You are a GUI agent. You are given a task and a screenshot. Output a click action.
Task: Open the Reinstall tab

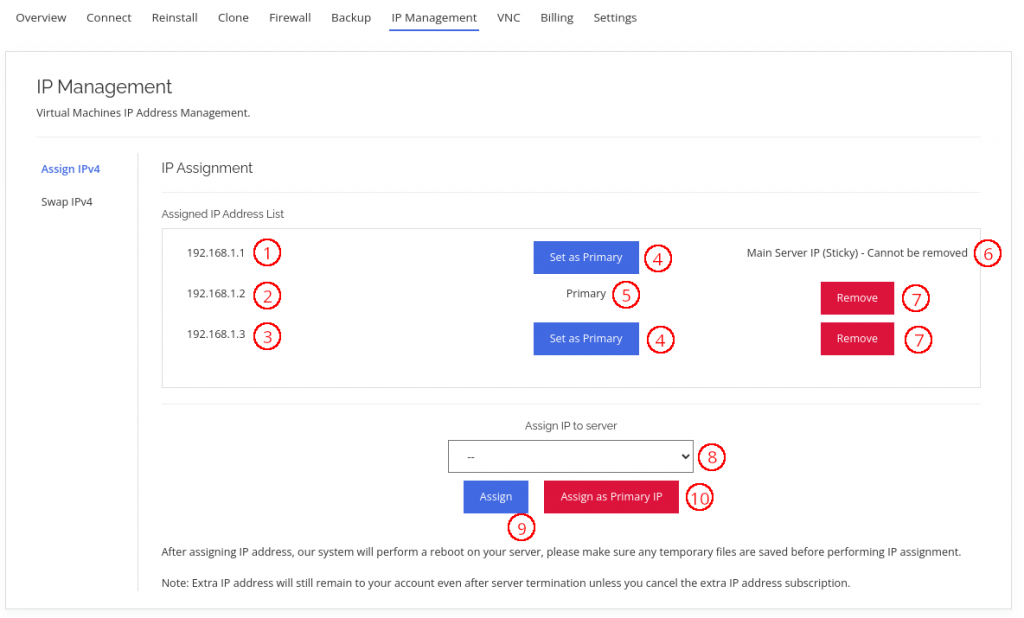point(174,17)
